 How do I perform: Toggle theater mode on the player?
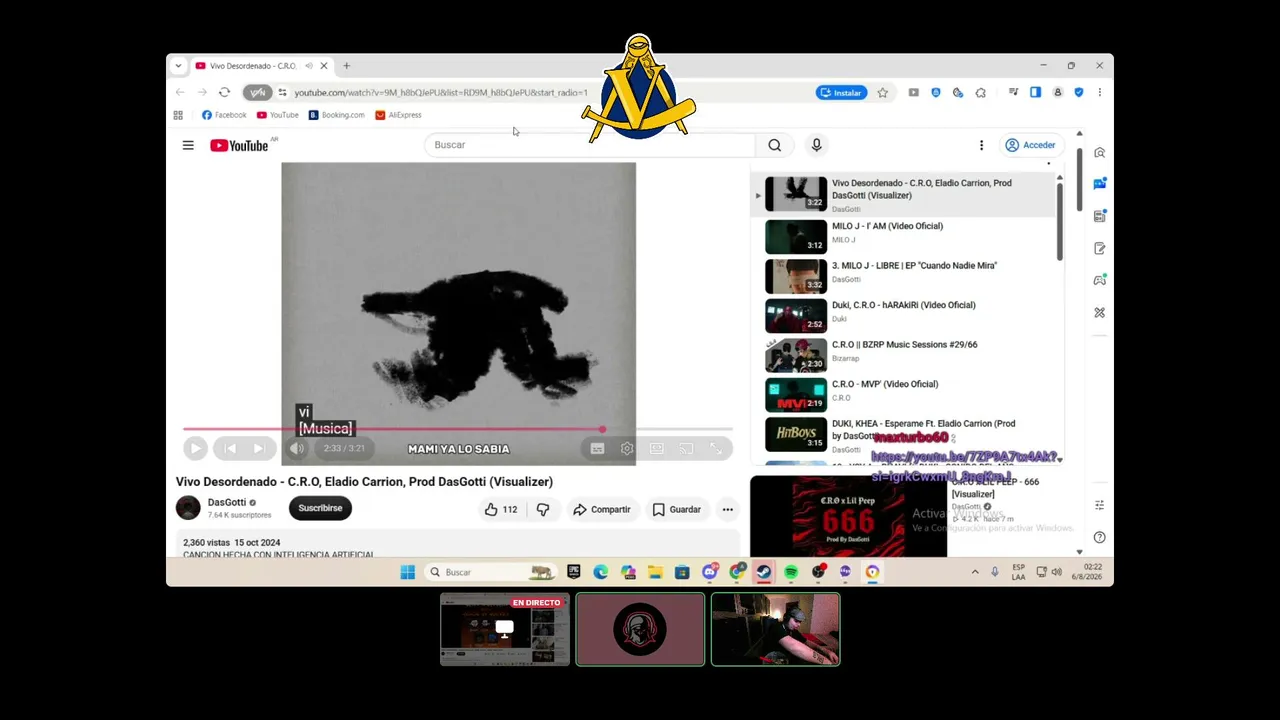click(656, 449)
